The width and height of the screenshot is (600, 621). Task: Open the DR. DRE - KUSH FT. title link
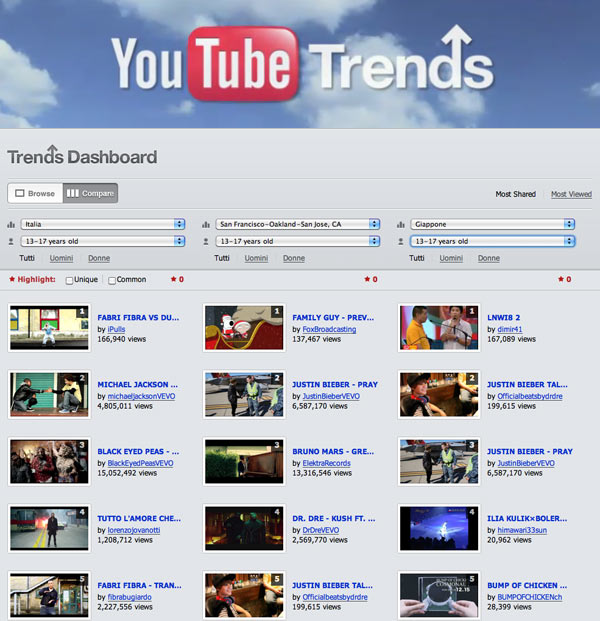[x=333, y=518]
